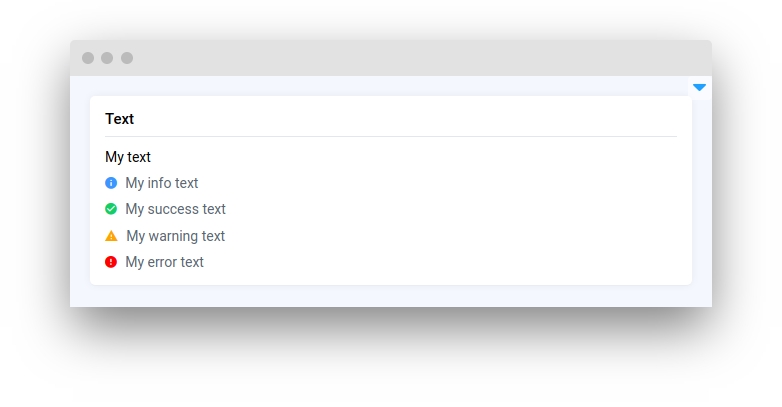
Task: Click the bold "Text" card heading
Action: click(x=120, y=119)
